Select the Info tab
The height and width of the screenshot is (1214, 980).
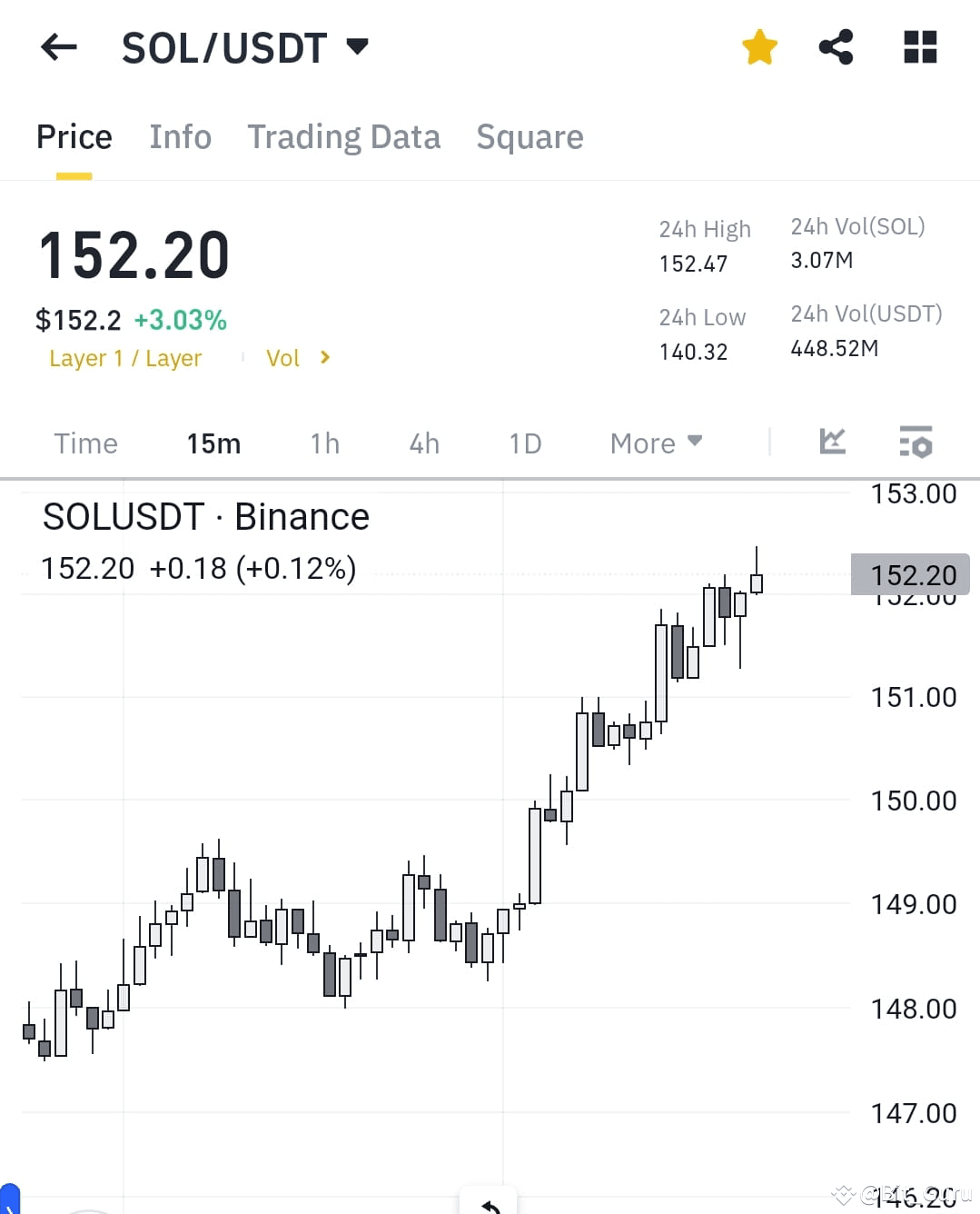point(179,137)
